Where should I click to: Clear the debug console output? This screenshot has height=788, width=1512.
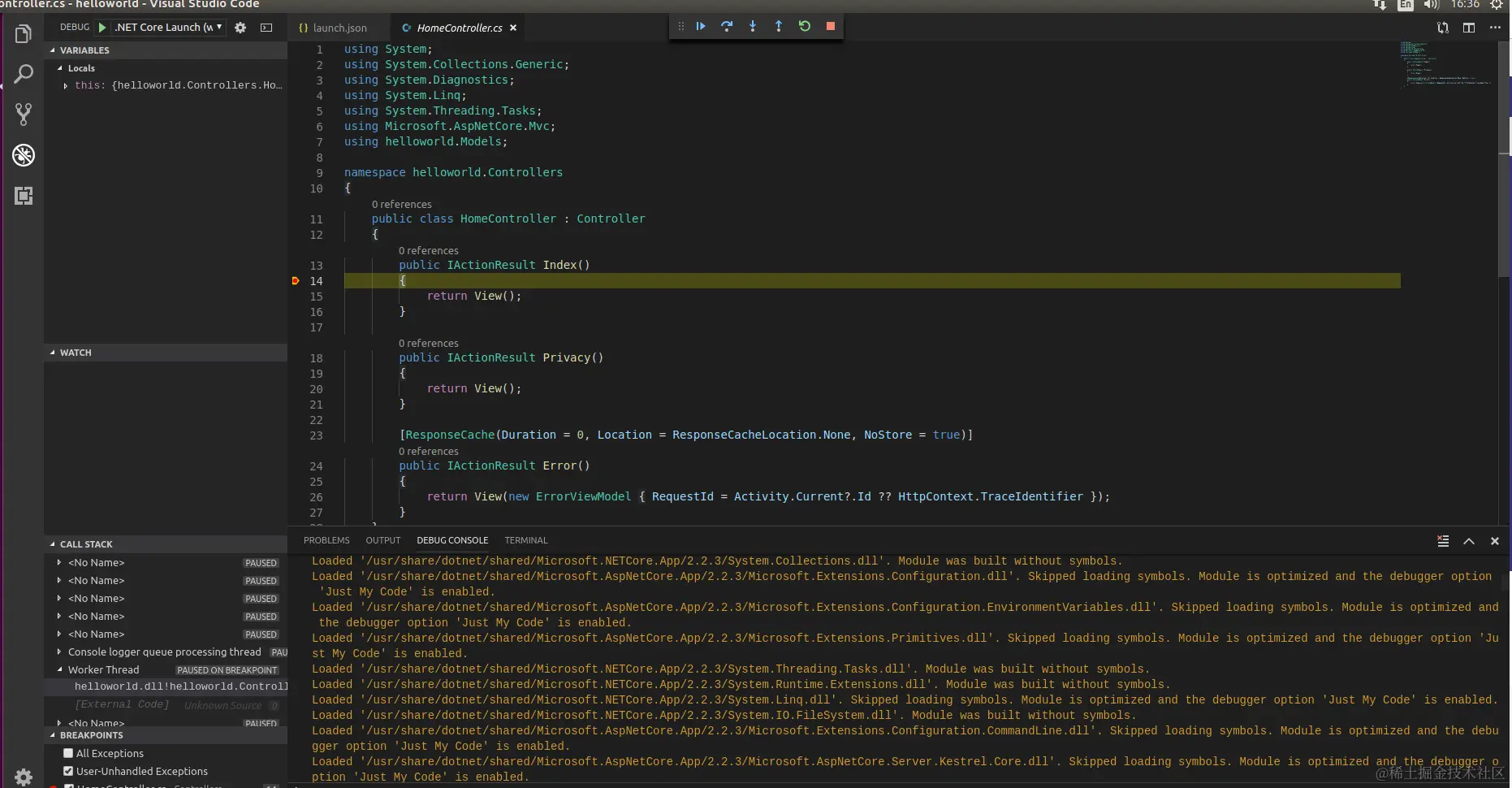[1443, 541]
